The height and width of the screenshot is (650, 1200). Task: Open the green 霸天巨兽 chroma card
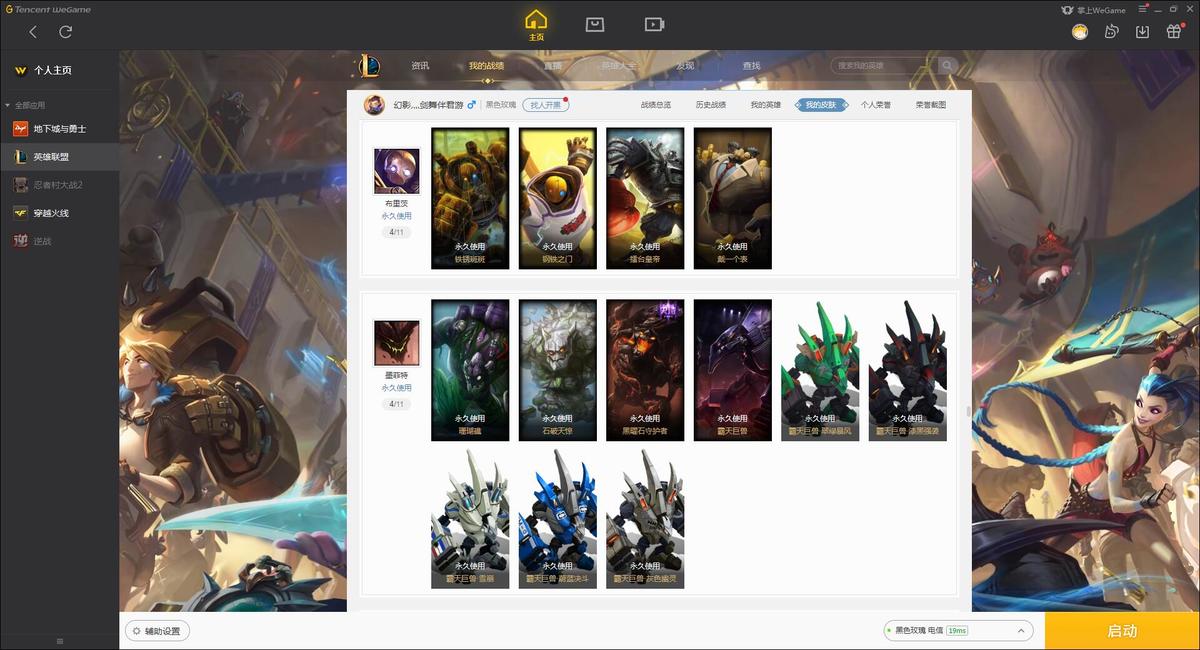(820, 370)
